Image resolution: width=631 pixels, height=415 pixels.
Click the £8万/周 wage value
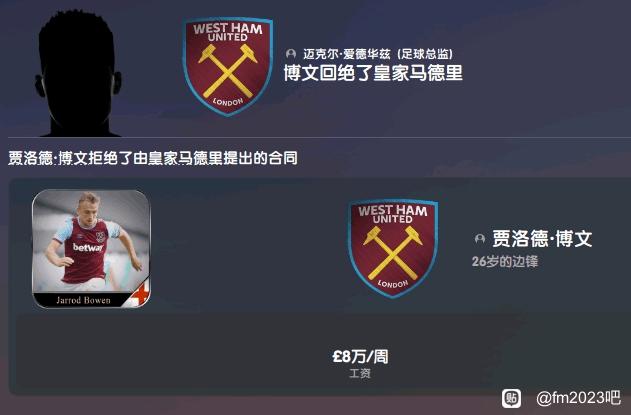[360, 357]
